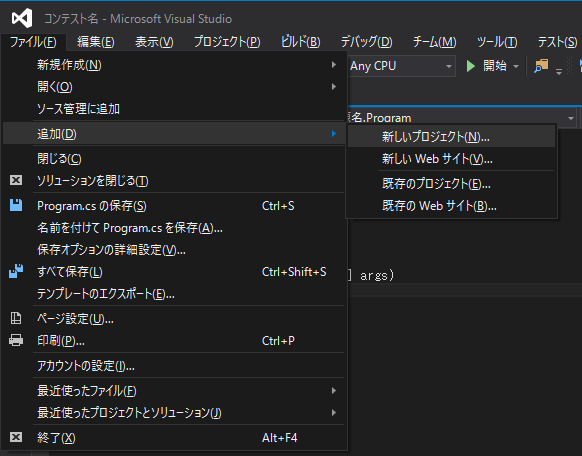Click the save icon beside Program.cs の保存
This screenshot has height=456, width=582.
(16, 205)
